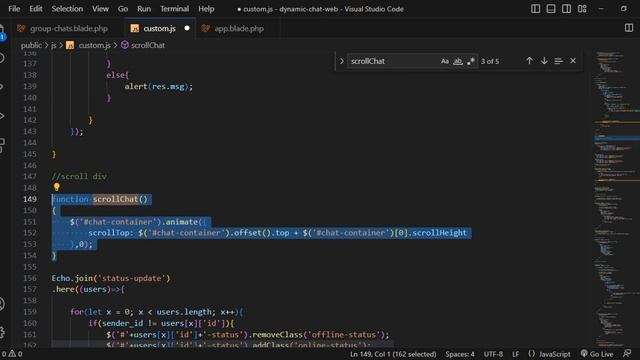Open Manage gear in activity bar
Image resolution: width=640 pixels, height=360 pixels.
pos(2,332)
